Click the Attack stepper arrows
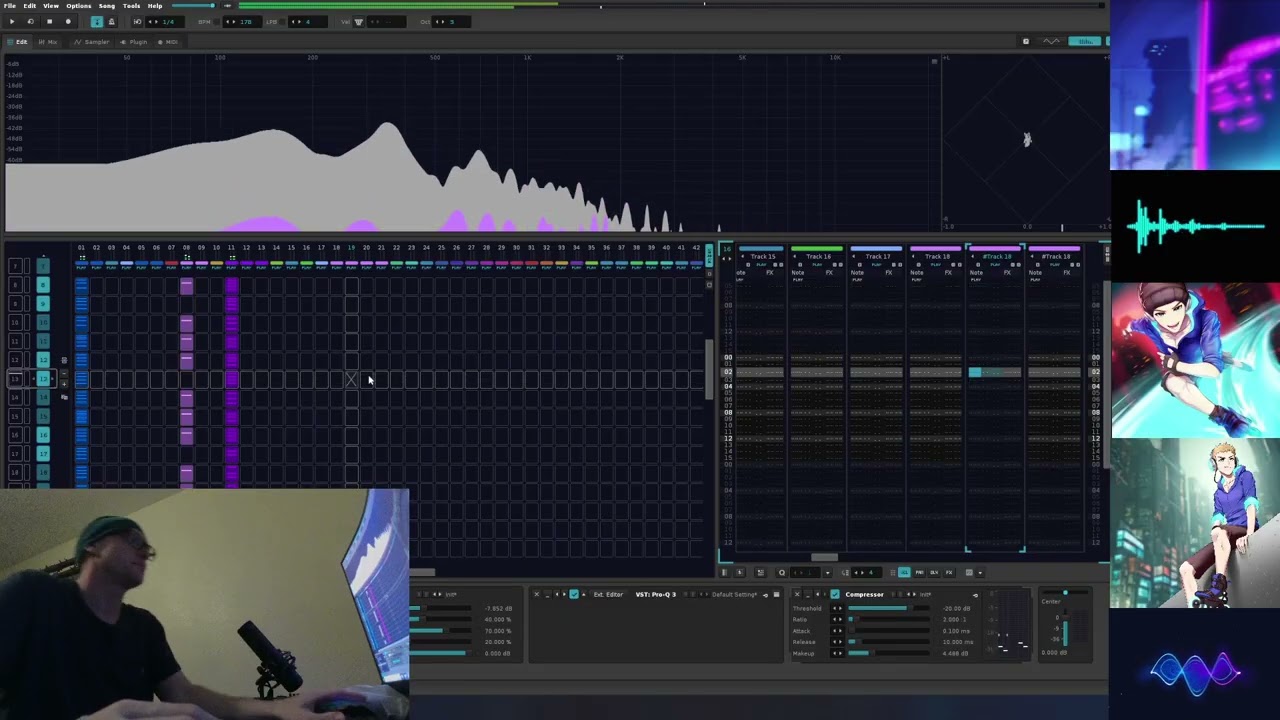Image resolution: width=1280 pixels, height=720 pixels. click(x=837, y=631)
